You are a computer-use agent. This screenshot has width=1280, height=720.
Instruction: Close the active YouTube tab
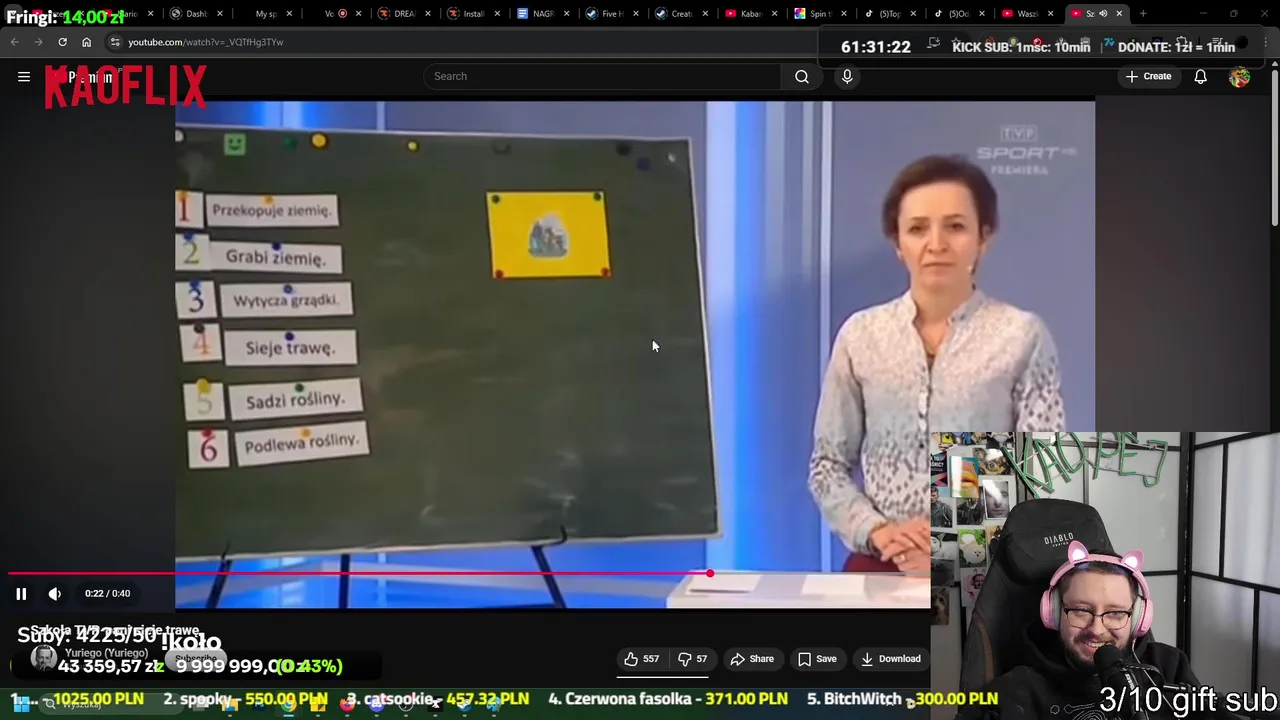(x=1119, y=14)
